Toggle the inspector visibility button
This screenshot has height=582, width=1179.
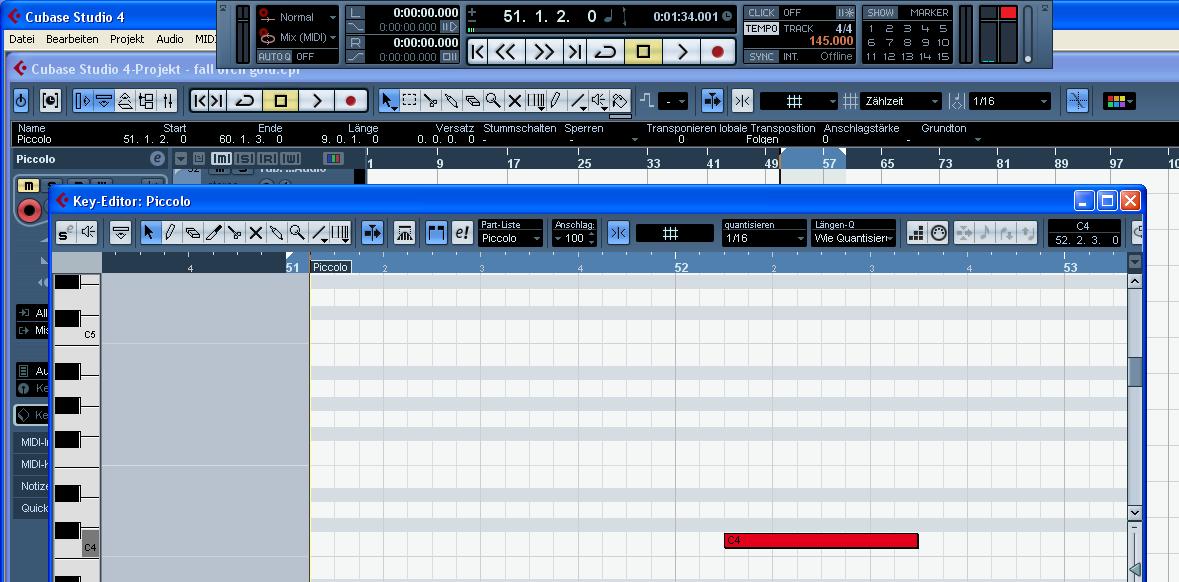83,100
